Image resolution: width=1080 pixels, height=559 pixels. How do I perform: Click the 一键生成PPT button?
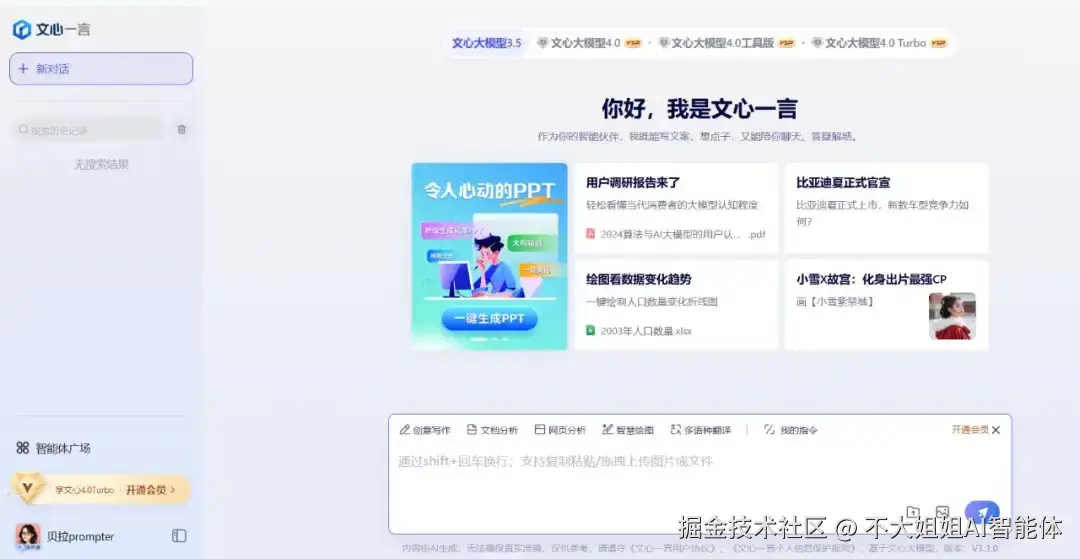click(490, 319)
